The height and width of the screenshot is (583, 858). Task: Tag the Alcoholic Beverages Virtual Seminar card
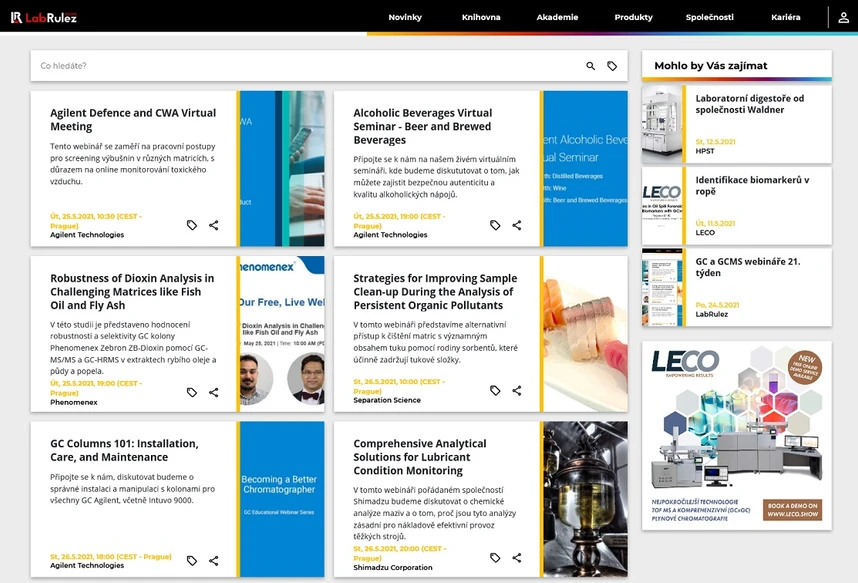(495, 225)
